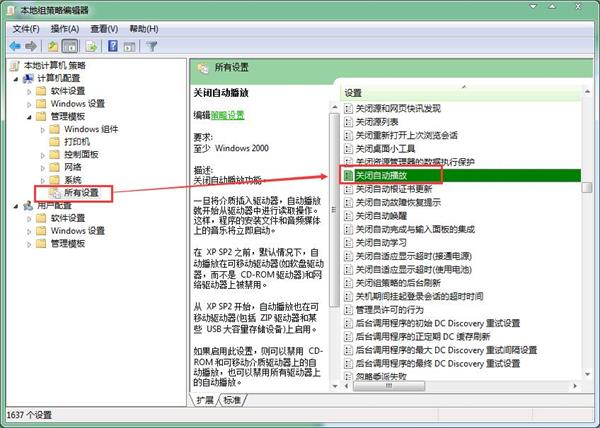Select 后台调用程序的最大 DC Discovery 重试间隔设置
The image size is (600, 428).
446,350
